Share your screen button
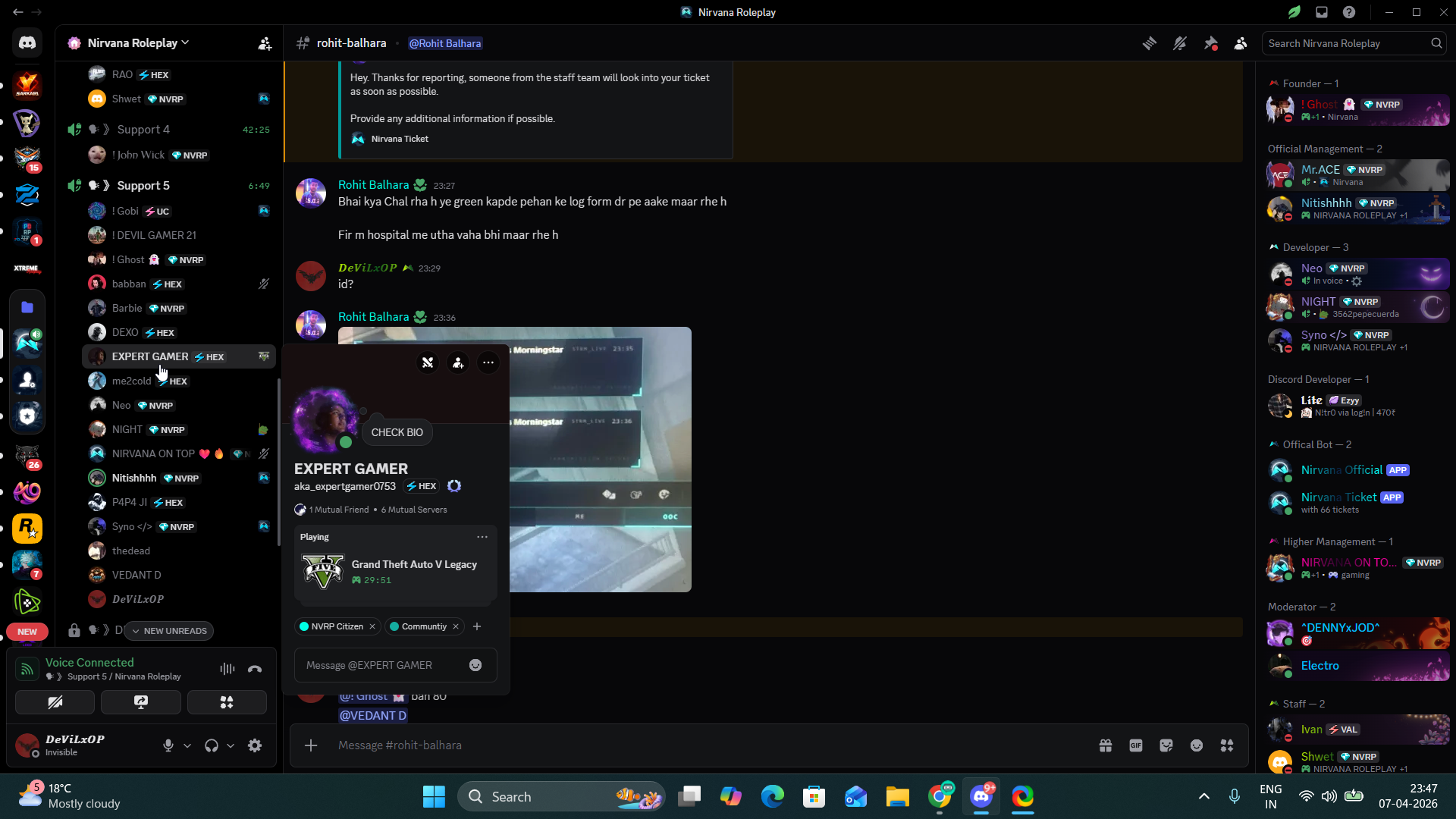Screen dimensions: 1456x819 click(x=141, y=702)
